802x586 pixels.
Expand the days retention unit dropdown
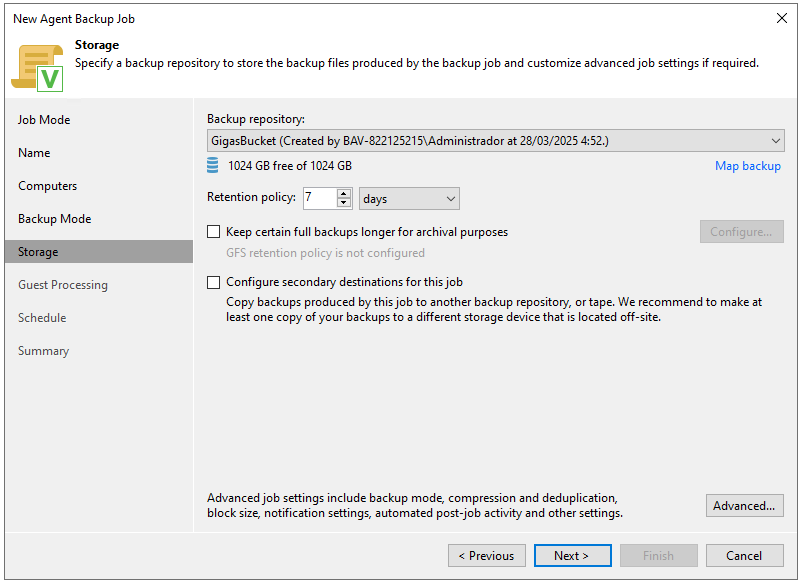tap(409, 198)
